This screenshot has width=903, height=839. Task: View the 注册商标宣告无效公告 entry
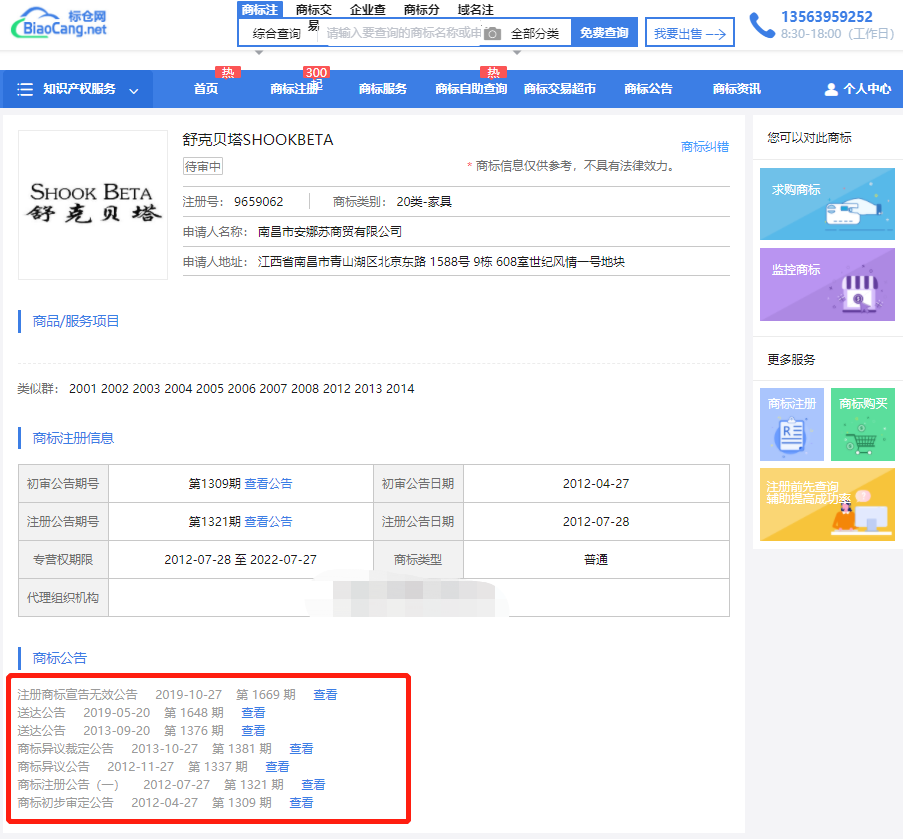325,695
